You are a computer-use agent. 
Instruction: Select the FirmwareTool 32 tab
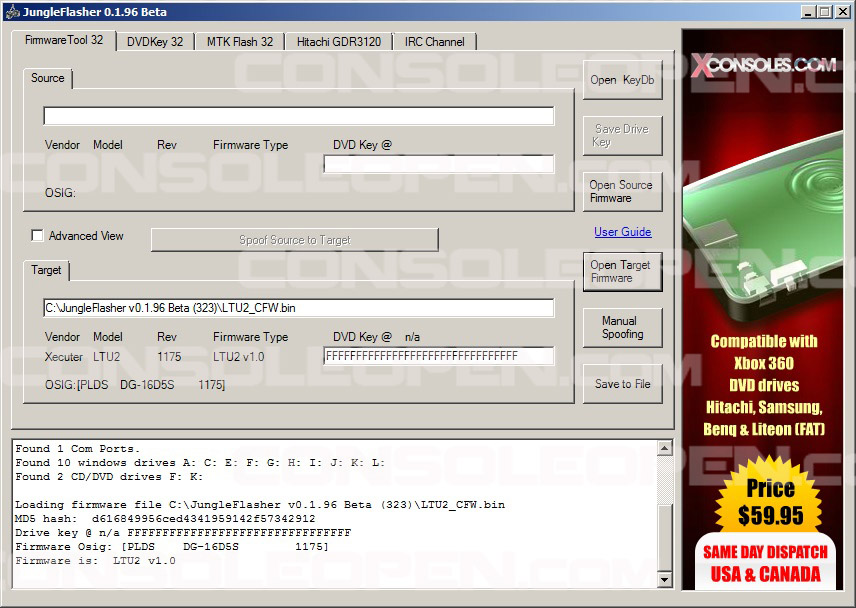coord(64,40)
